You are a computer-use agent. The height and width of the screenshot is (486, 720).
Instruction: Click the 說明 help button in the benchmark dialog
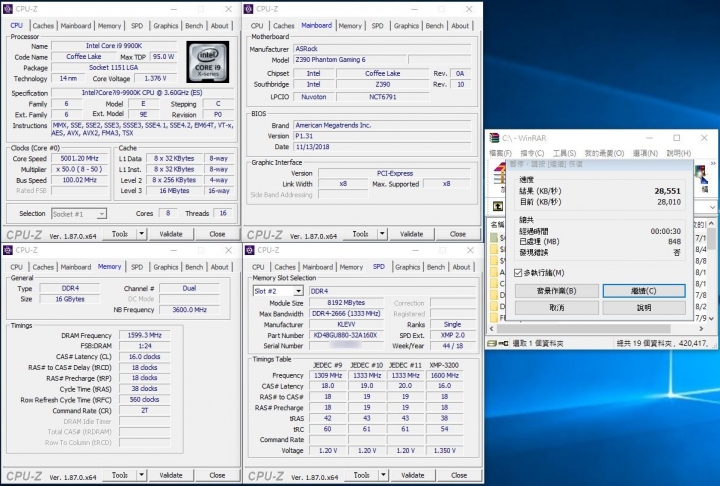644,307
